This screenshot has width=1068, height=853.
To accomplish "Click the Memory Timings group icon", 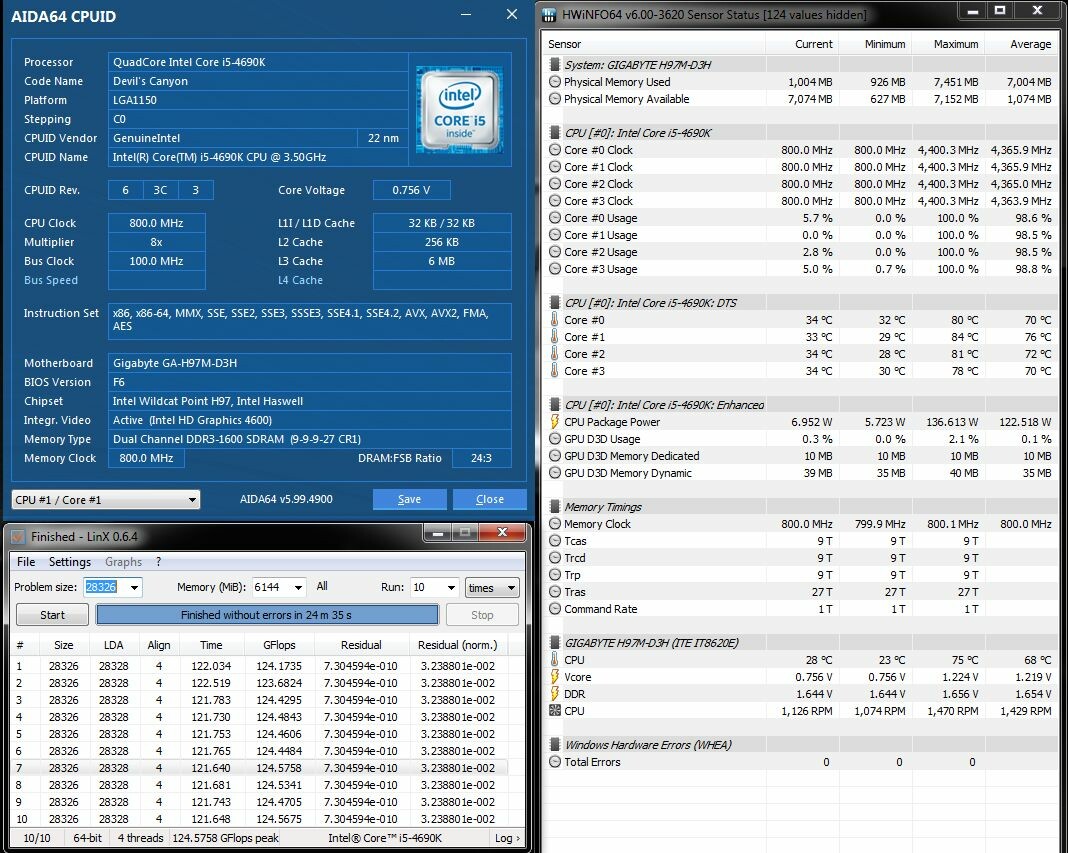I will pos(554,507).
